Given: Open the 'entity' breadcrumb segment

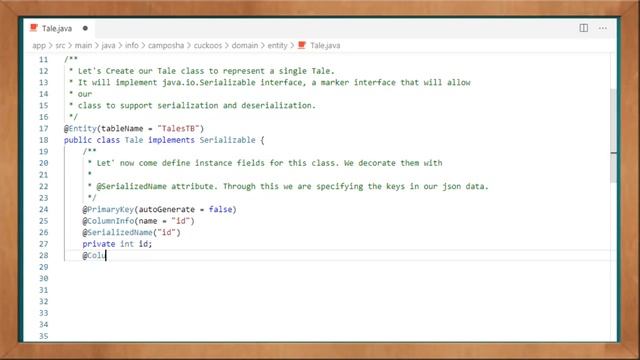Looking at the screenshot, I should coord(277,45).
